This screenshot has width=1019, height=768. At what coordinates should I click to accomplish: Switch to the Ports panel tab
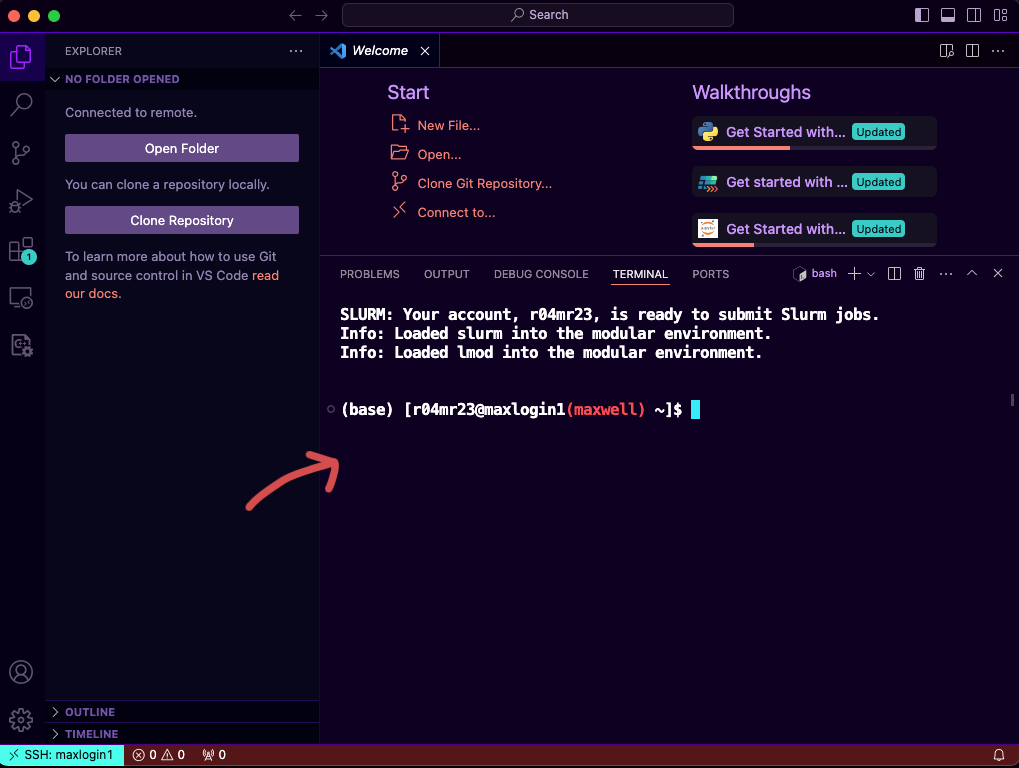tap(710, 274)
